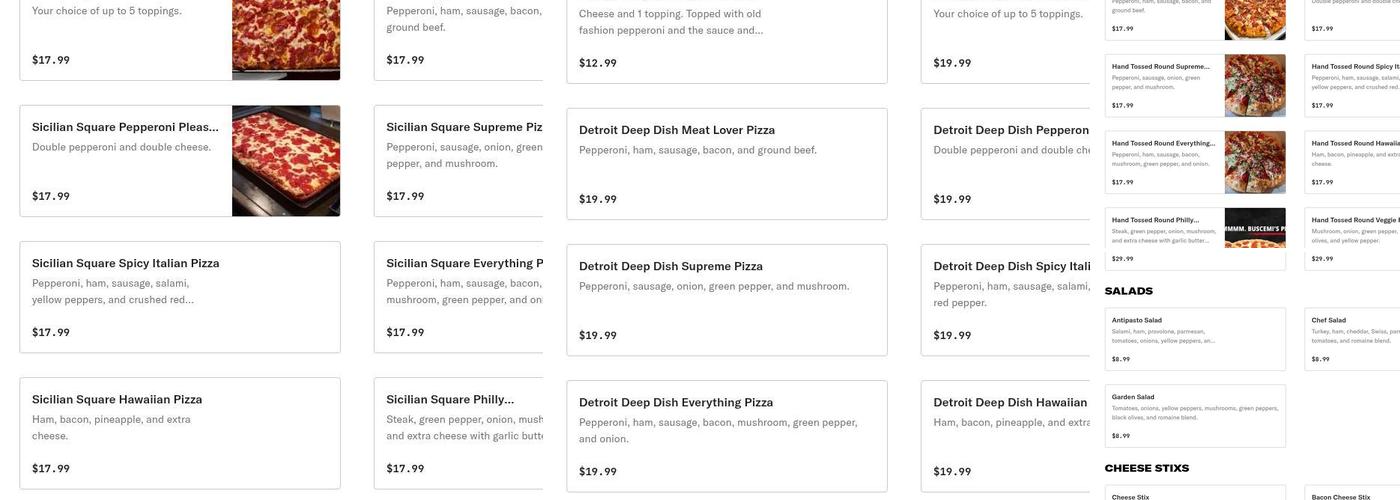
Task: Select the Sicilian Square Hawaiian Pizza card
Action: (180, 433)
